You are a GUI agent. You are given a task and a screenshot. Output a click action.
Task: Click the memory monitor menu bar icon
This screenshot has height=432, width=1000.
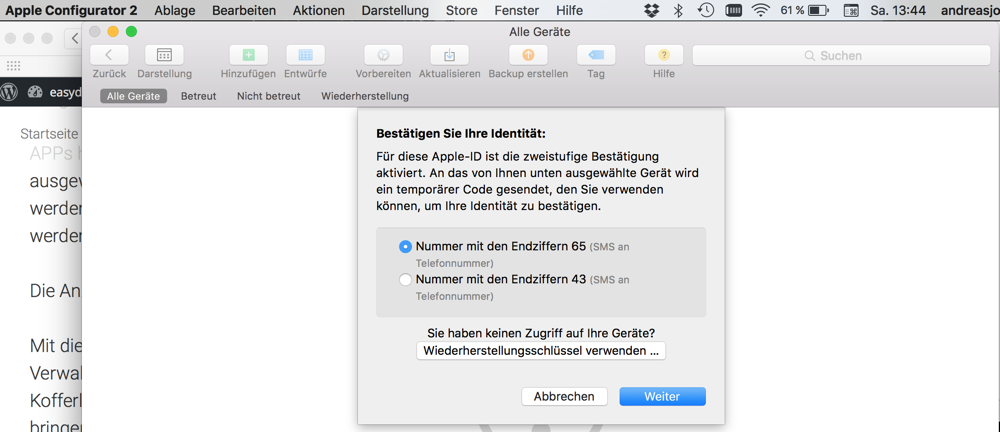click(x=733, y=10)
